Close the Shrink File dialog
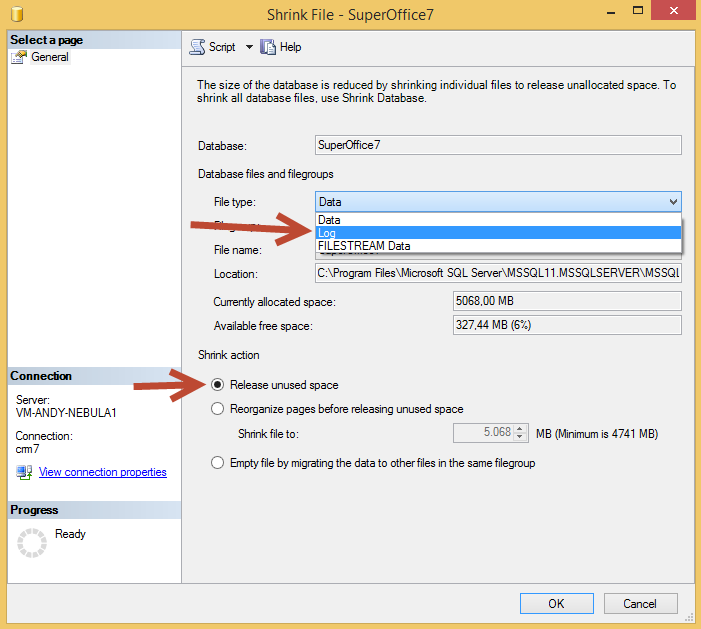The width and height of the screenshot is (701, 629). [674, 10]
